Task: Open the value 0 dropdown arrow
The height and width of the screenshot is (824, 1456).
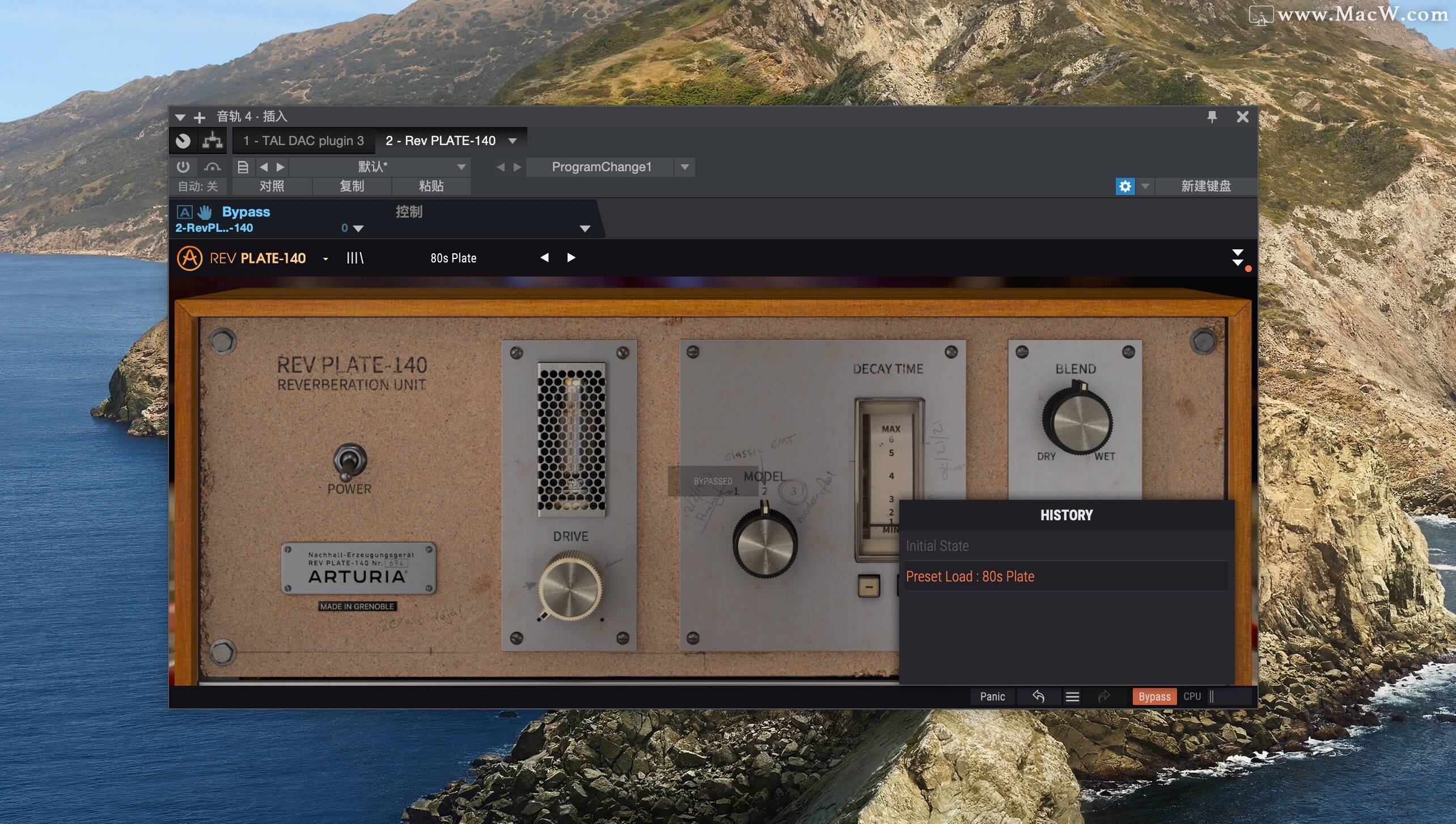Action: click(x=358, y=228)
